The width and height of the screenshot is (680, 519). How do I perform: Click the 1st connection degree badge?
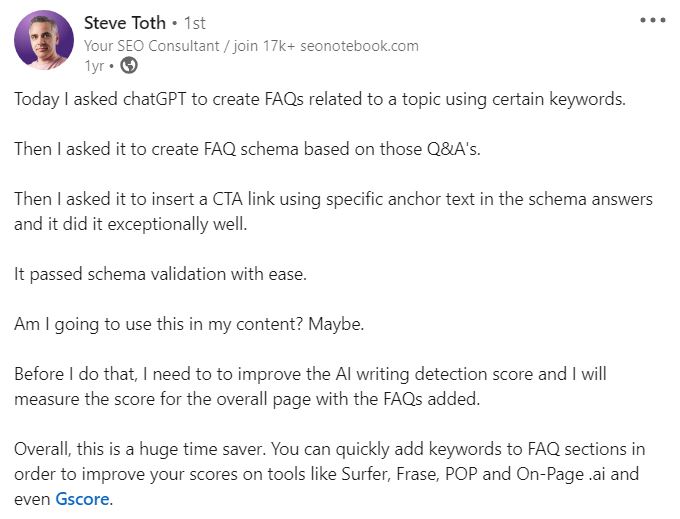pos(195,23)
